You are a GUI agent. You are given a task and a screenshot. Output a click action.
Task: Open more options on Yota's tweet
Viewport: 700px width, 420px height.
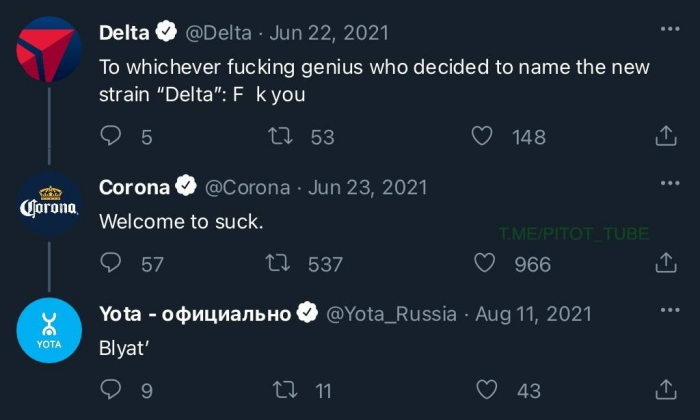click(x=670, y=310)
